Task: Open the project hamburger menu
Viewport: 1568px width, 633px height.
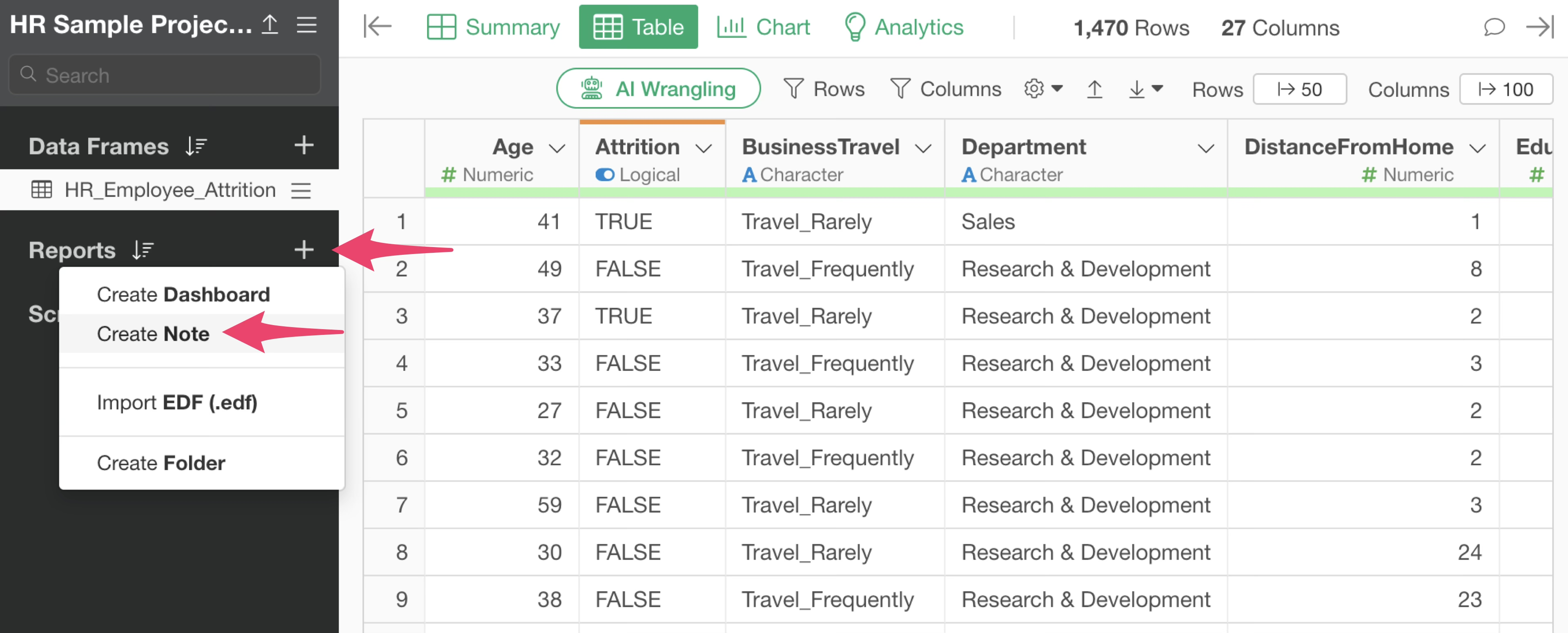Action: tap(306, 25)
